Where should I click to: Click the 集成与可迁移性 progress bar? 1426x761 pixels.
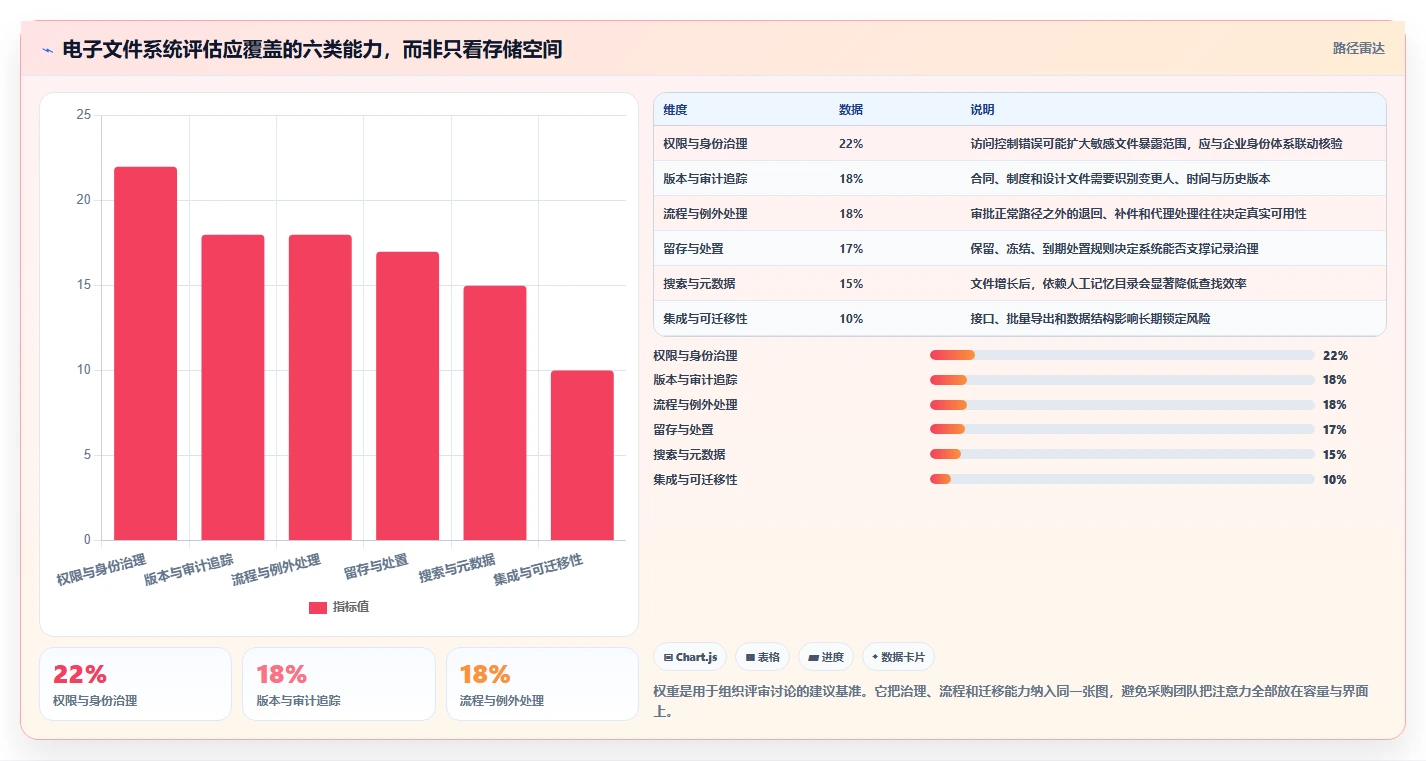tap(1122, 480)
